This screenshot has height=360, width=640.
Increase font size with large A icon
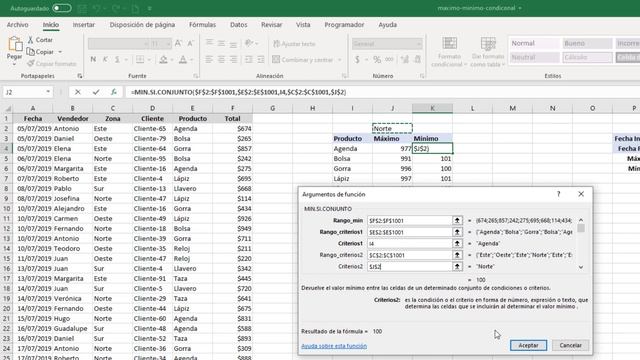click(178, 43)
